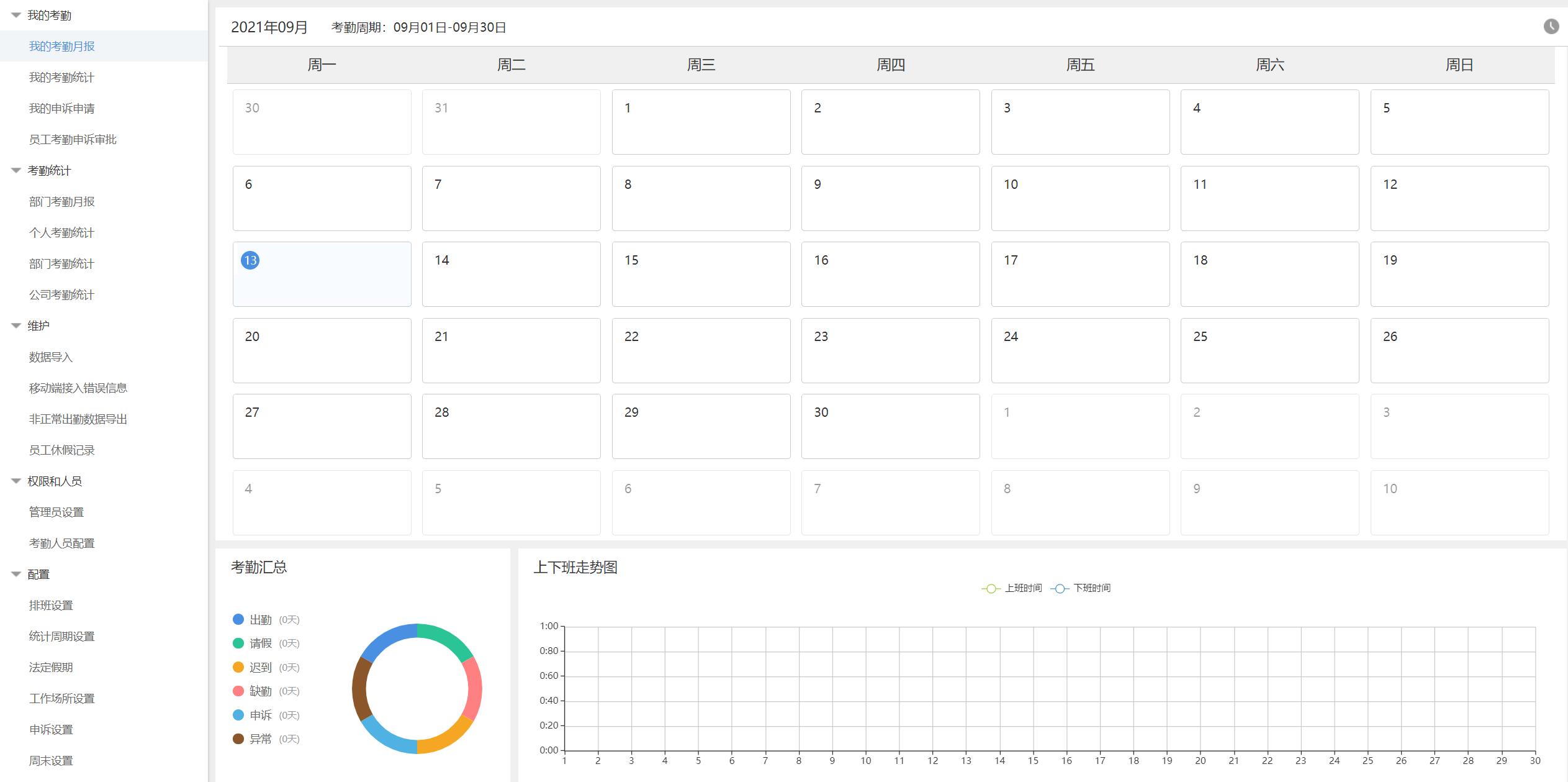
Task: Click calendar cell for September 22
Action: pos(701,350)
